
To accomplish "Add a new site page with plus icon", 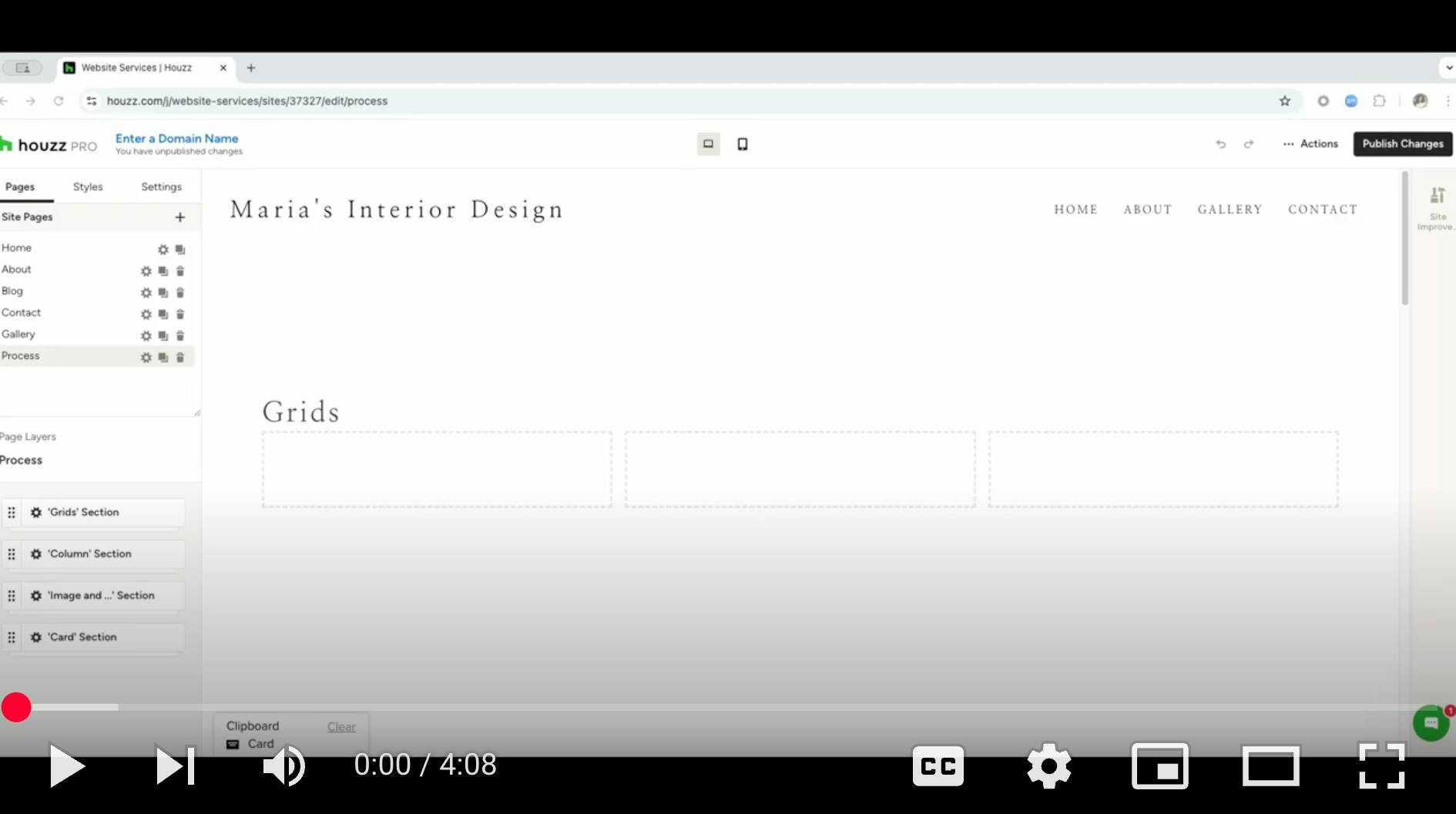I will [x=179, y=217].
